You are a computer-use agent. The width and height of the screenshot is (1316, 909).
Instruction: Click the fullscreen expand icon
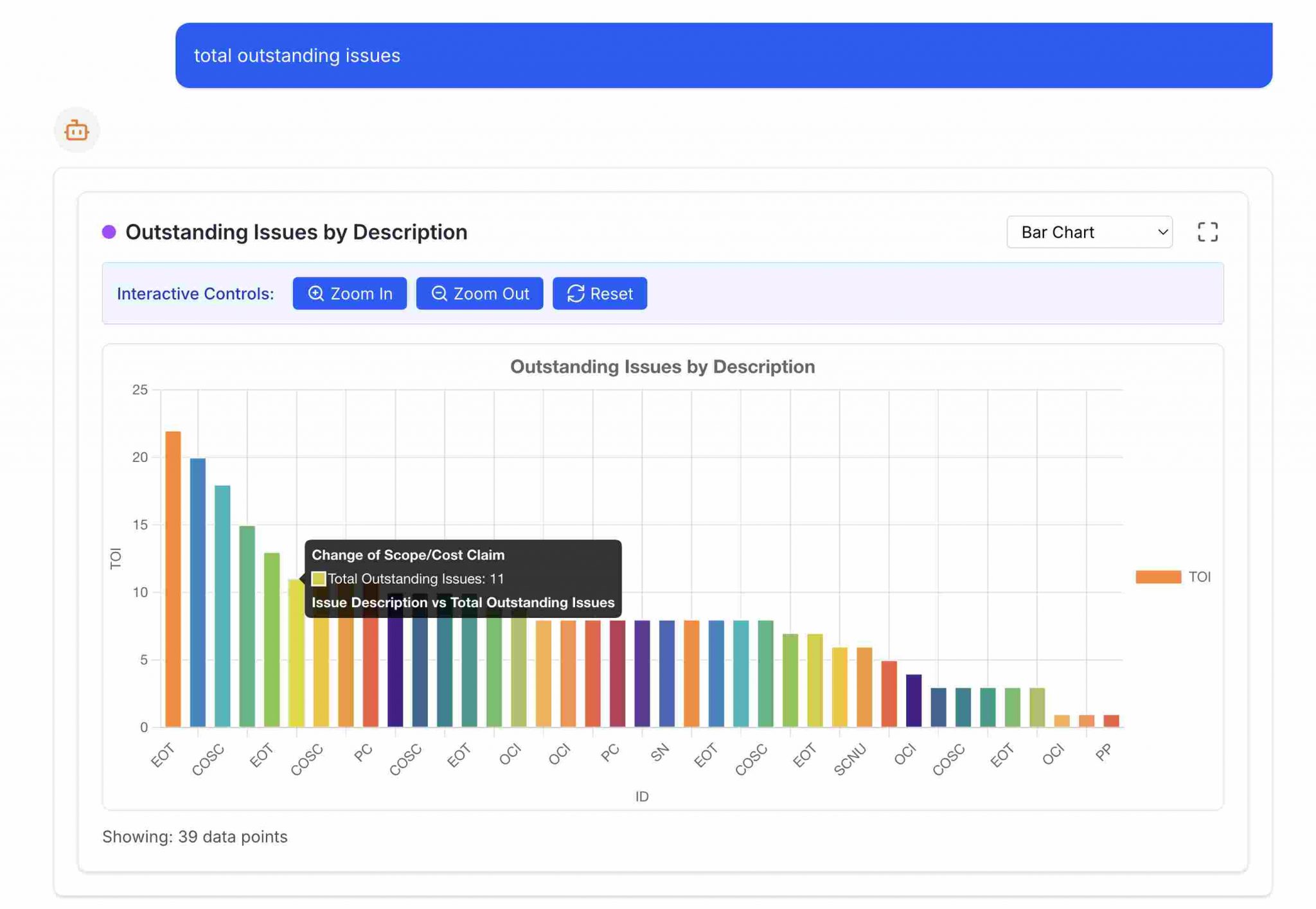[x=1209, y=232]
